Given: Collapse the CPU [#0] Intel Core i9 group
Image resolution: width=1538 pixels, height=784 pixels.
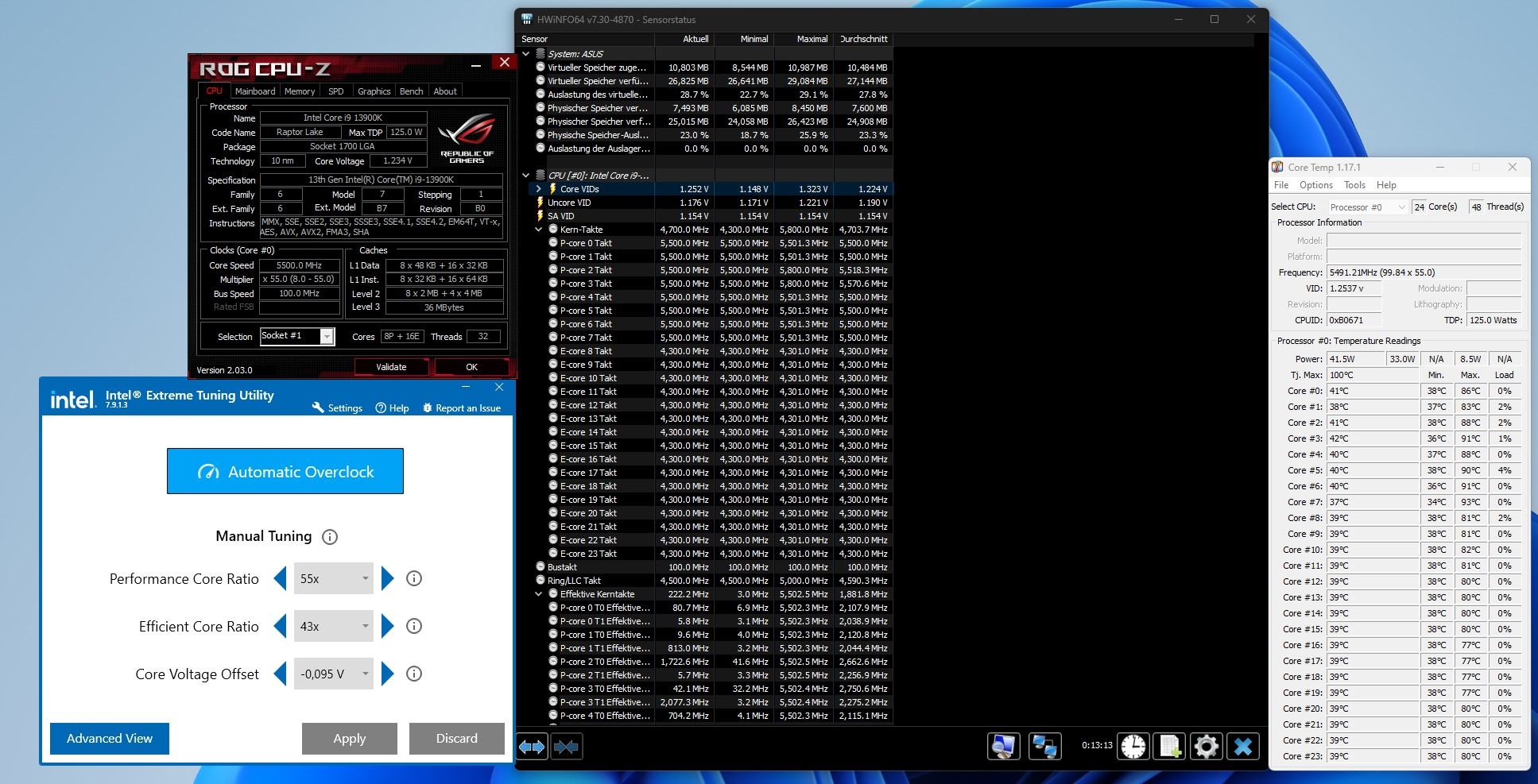Looking at the screenshot, I should point(525,176).
